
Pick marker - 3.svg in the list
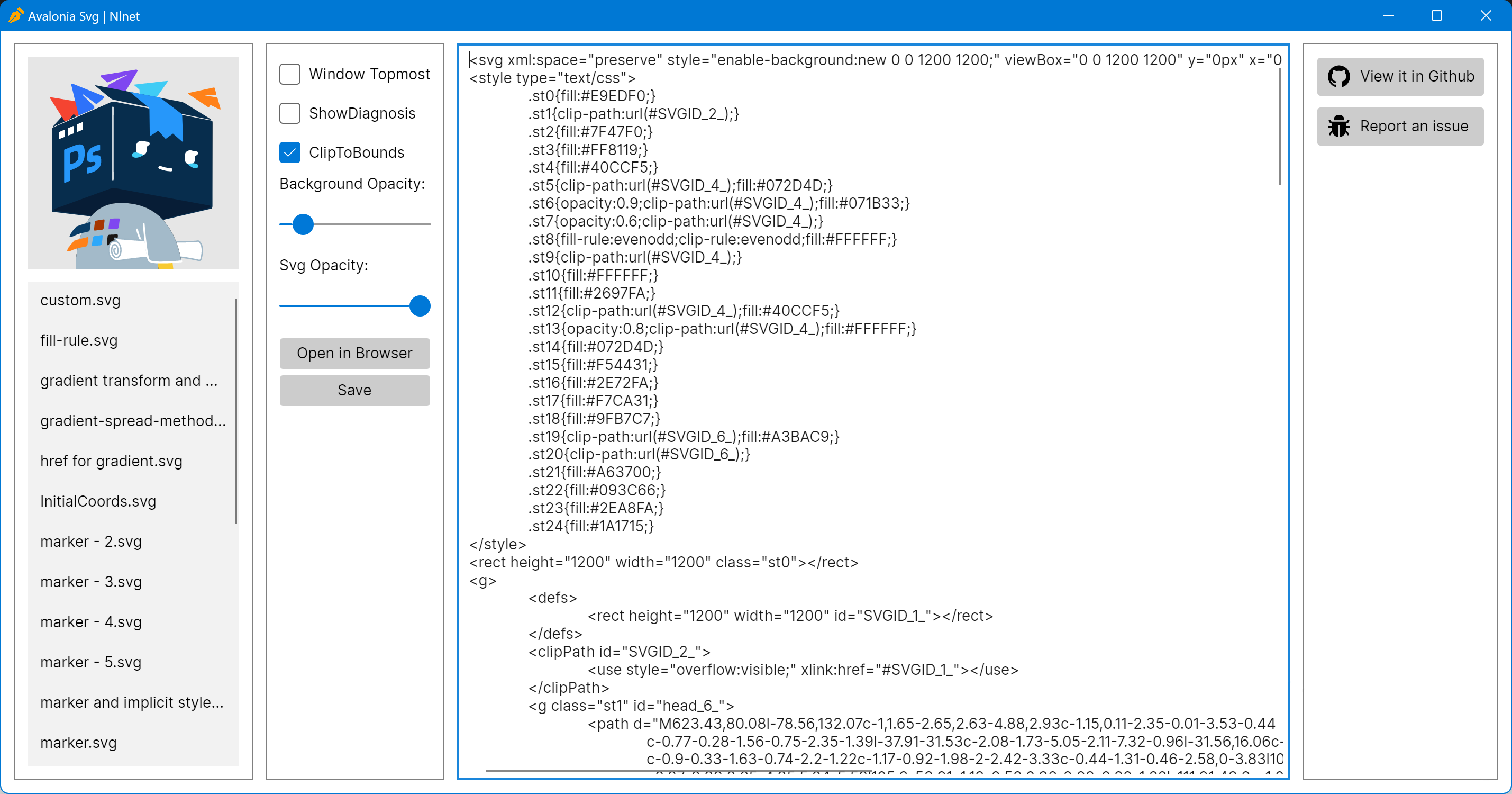click(x=91, y=582)
